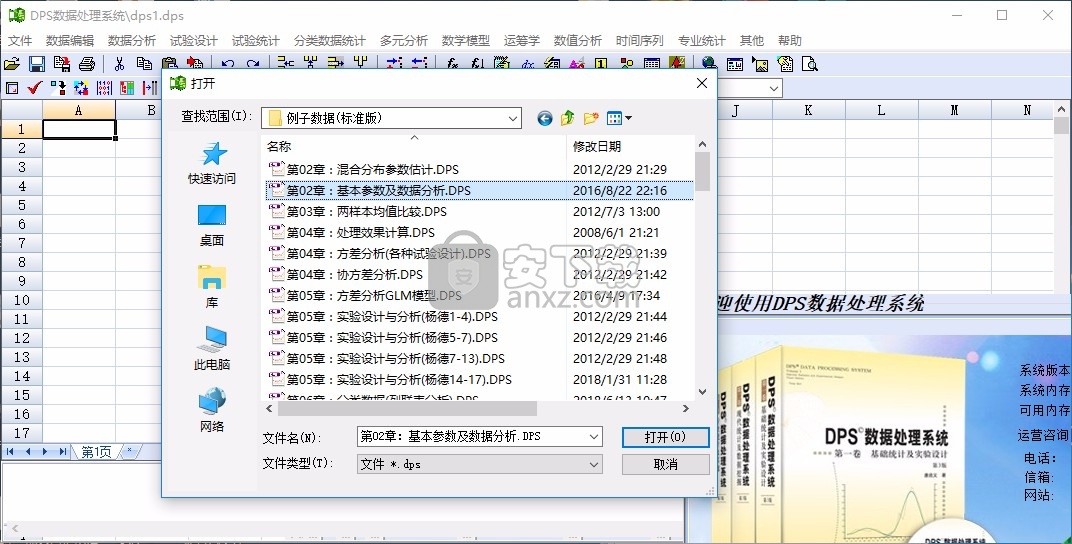Click the notepad document icon beside image icon
The image size is (1072, 544).
coord(785,64)
